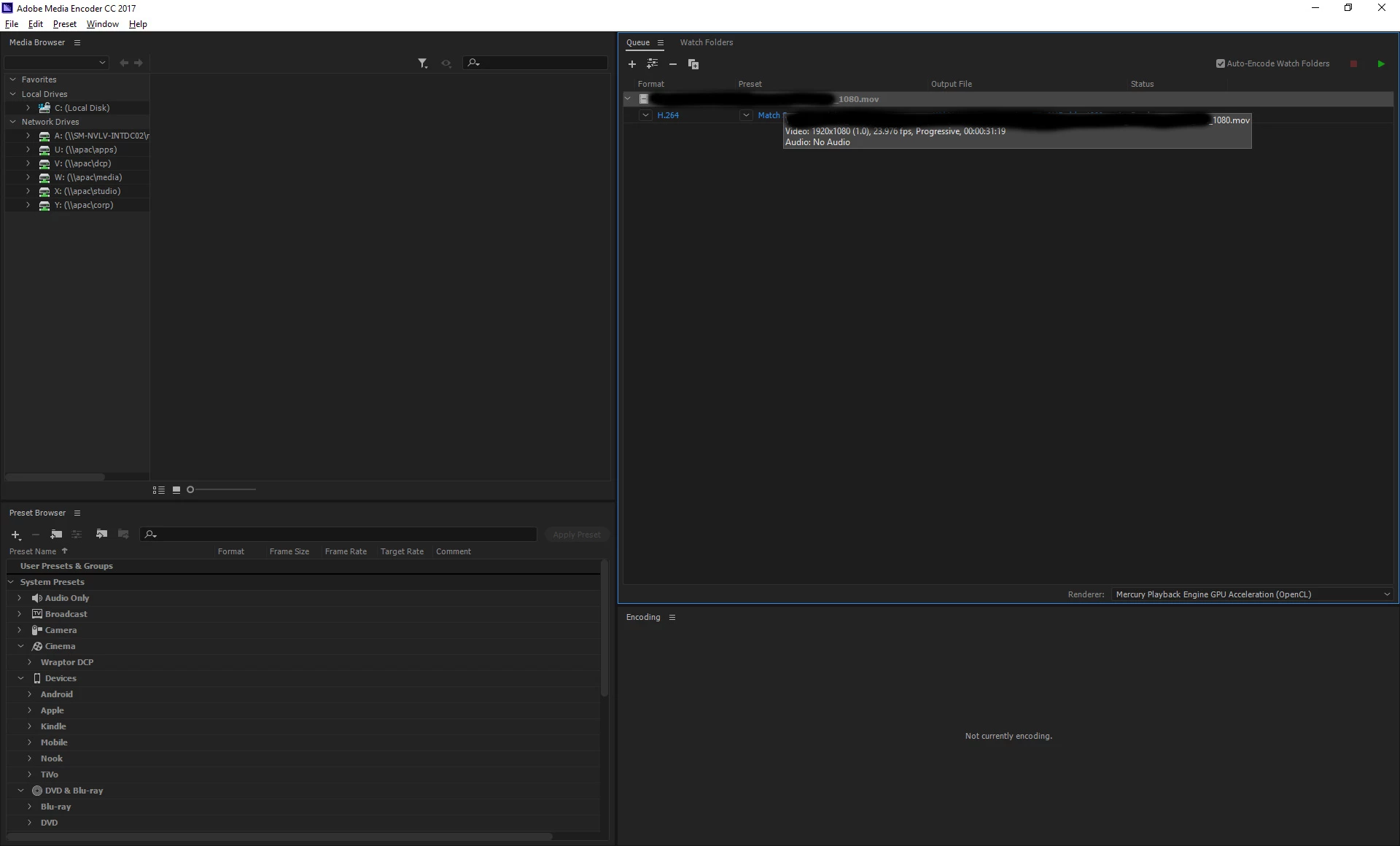Screen dimensions: 1400x846
Task: Click the H.264 format link
Action: click(x=668, y=115)
